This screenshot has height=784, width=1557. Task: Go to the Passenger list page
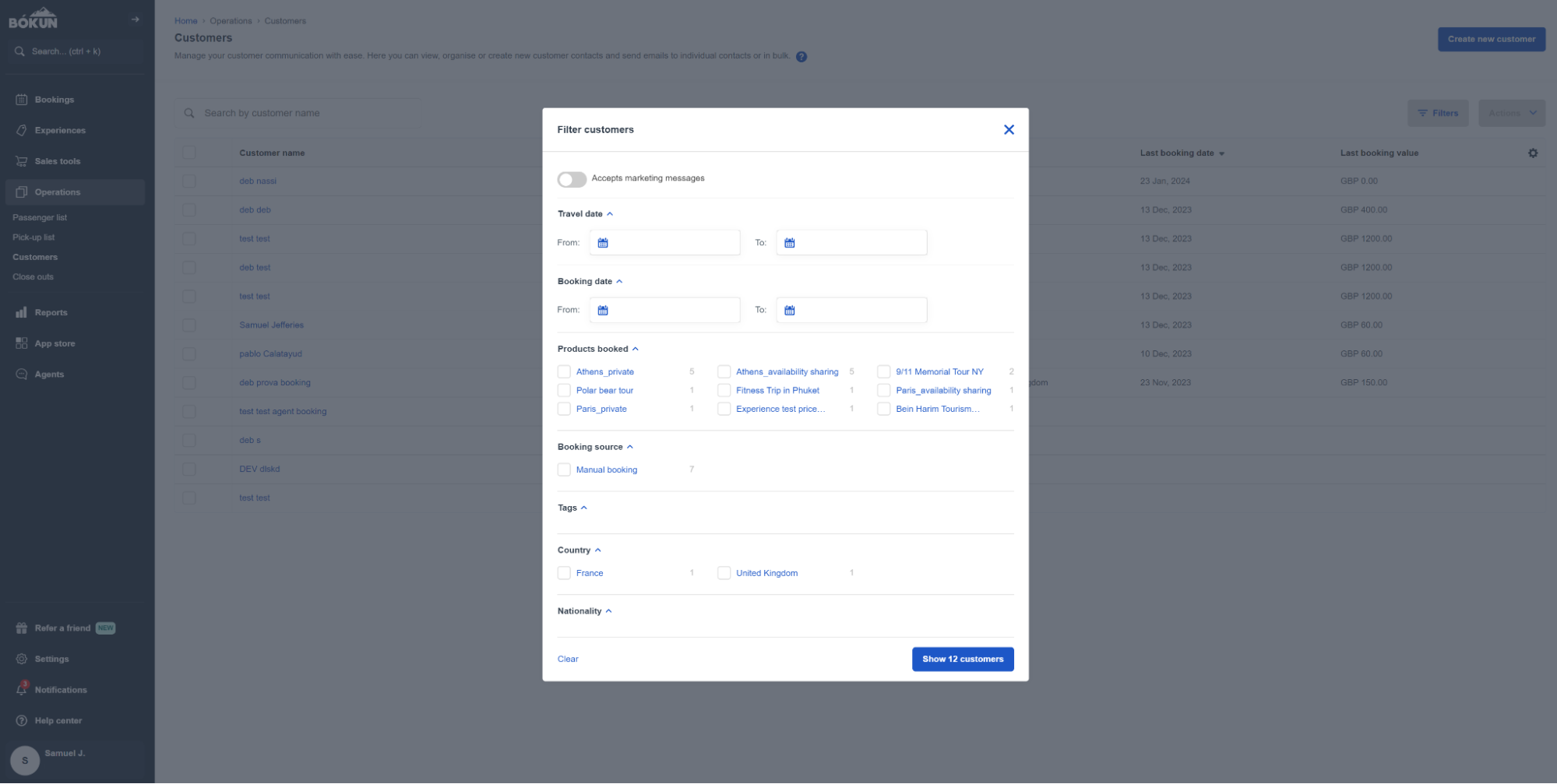point(39,217)
